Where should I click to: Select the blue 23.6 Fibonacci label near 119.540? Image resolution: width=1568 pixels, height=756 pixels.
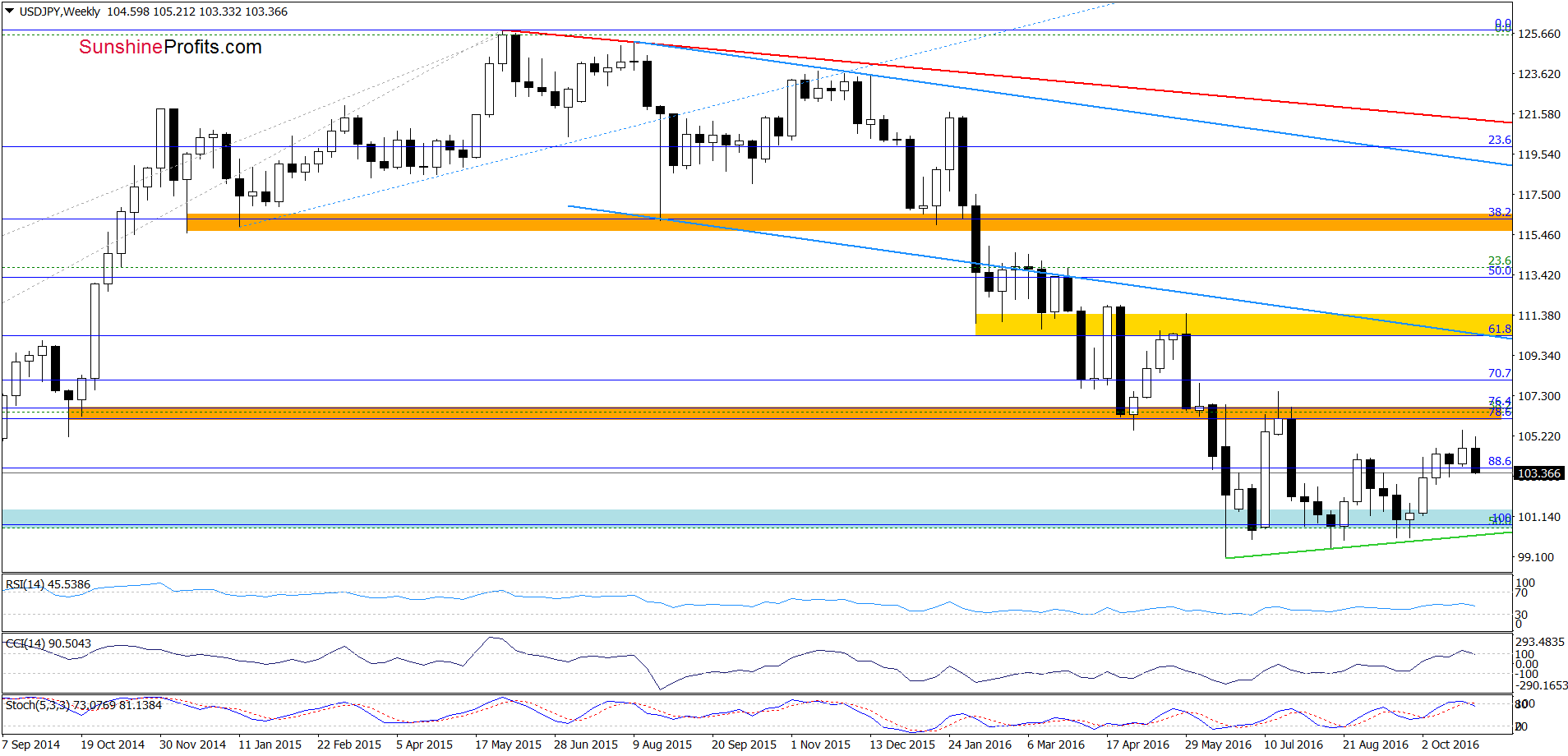[1500, 140]
